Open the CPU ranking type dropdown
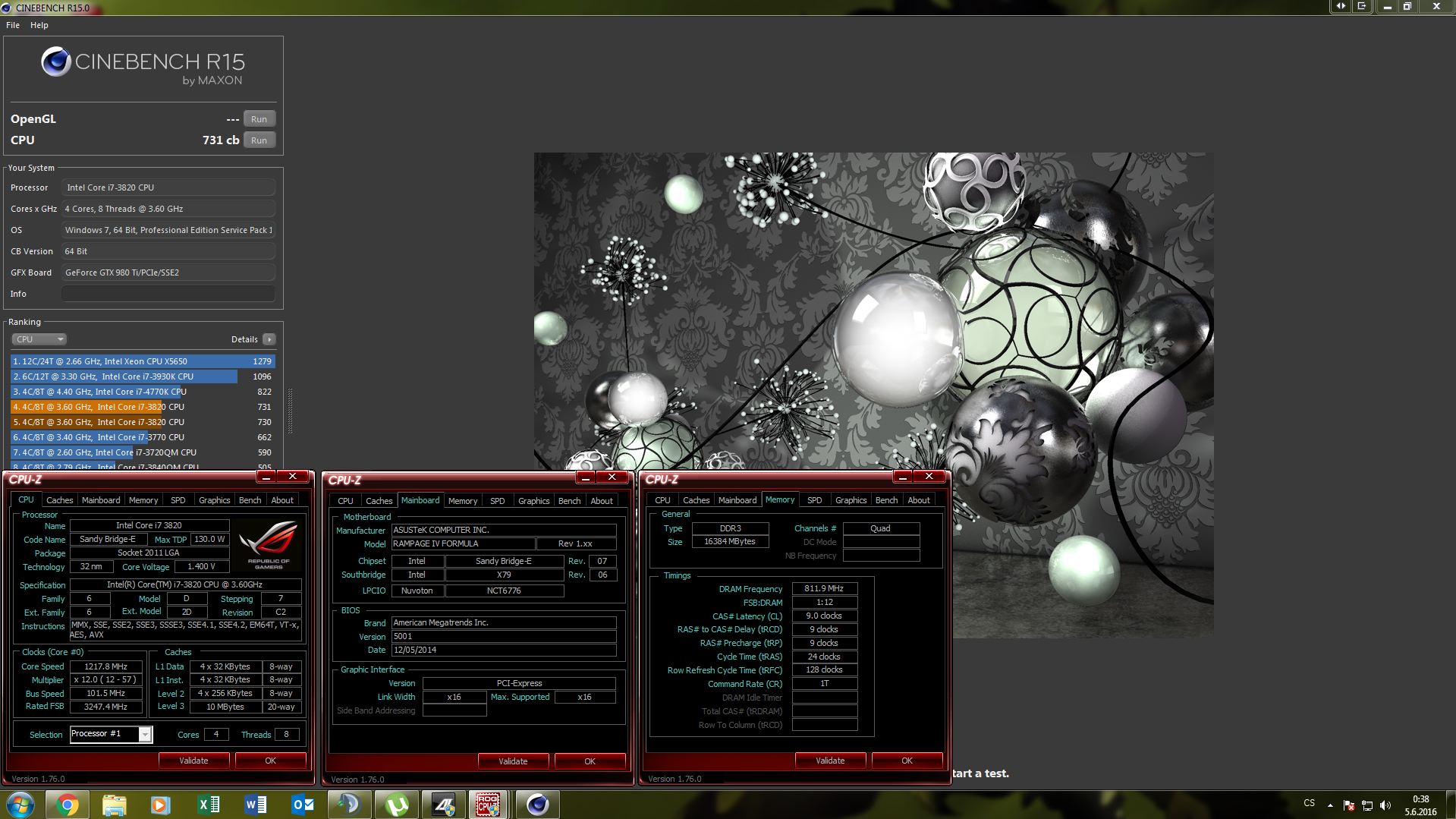1456x819 pixels. coord(39,339)
